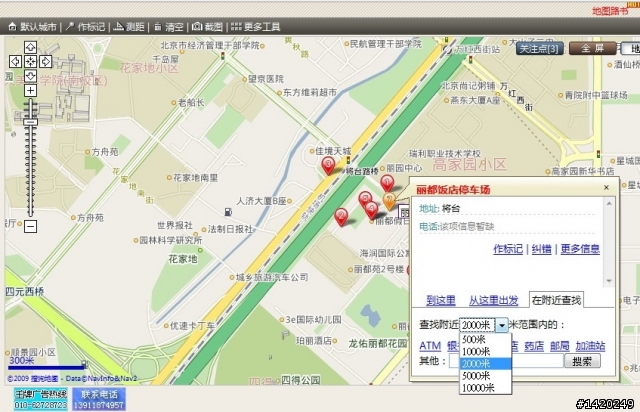Click the 望京医院 map label
Screen dimensions: 640x412
click(265, 79)
